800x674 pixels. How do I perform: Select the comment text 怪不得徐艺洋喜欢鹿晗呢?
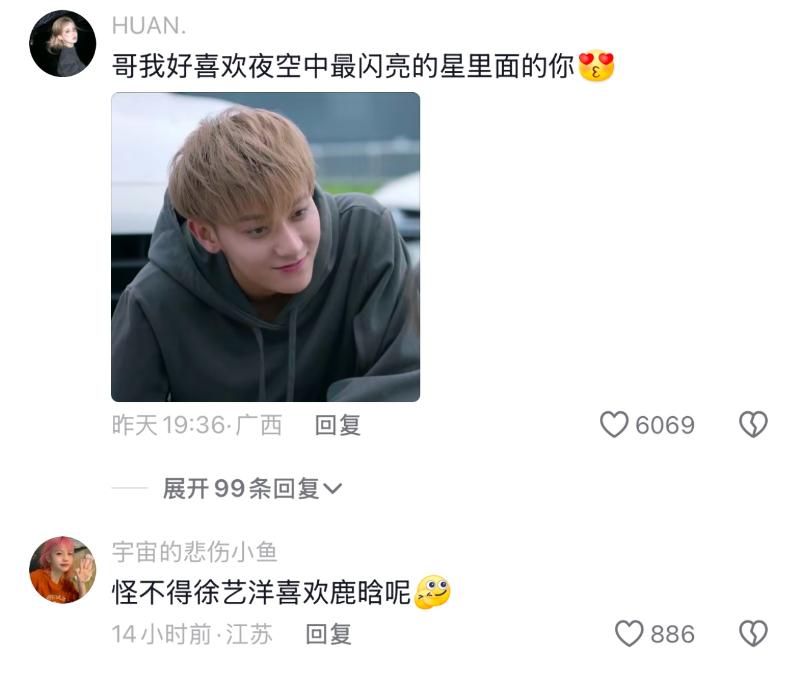pos(261,592)
